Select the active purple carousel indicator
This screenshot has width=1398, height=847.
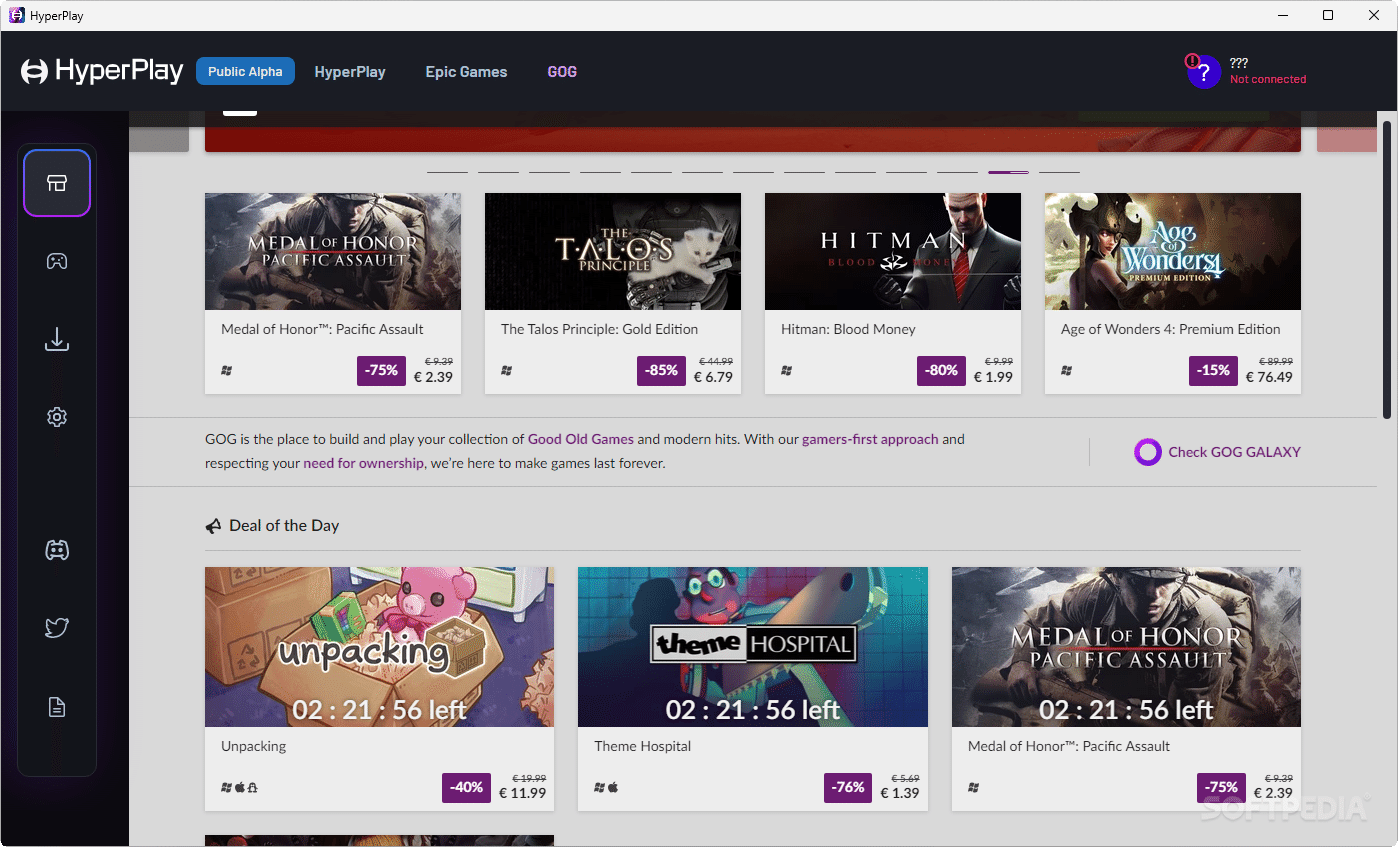click(1008, 172)
